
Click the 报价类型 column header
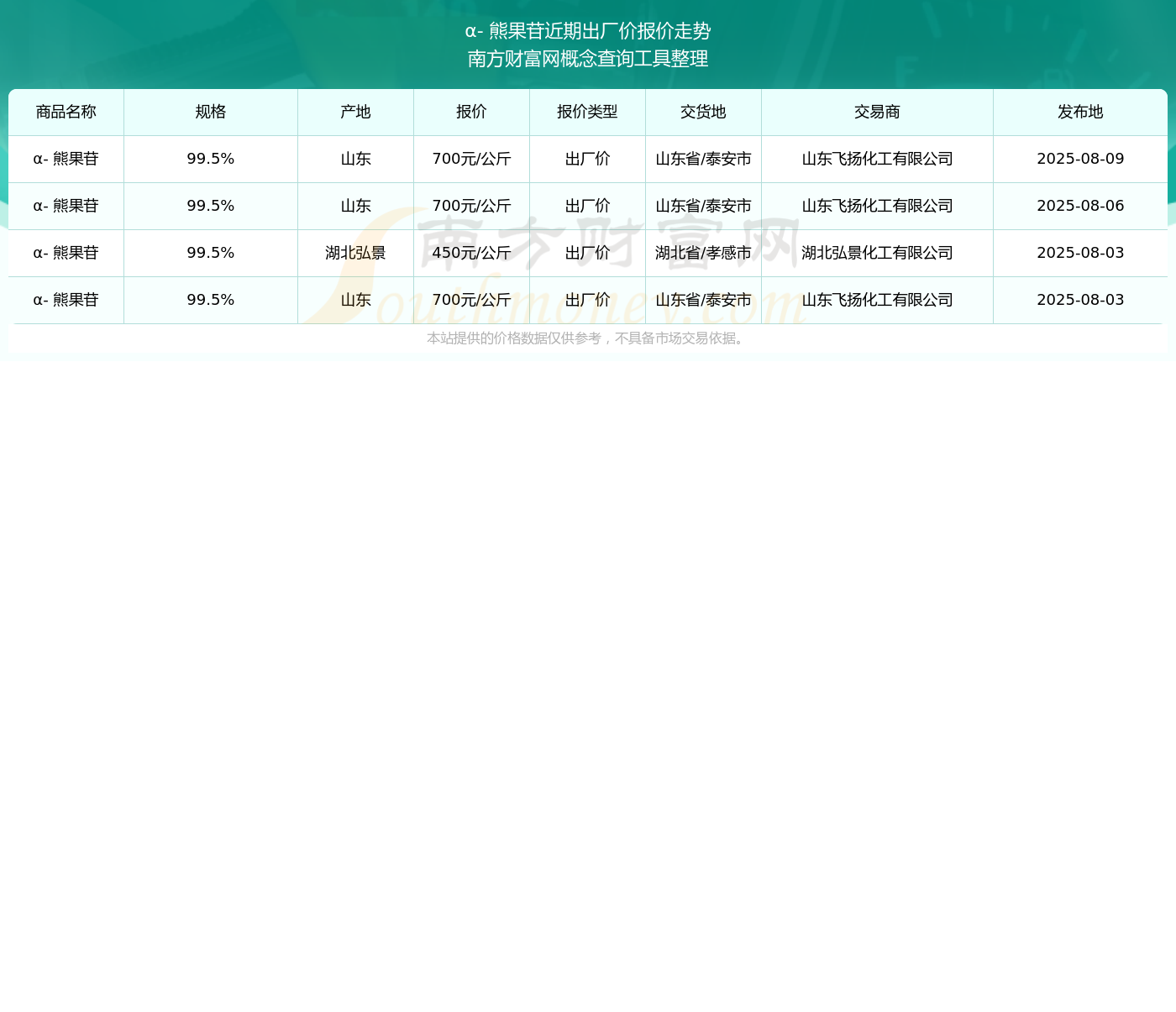[587, 112]
